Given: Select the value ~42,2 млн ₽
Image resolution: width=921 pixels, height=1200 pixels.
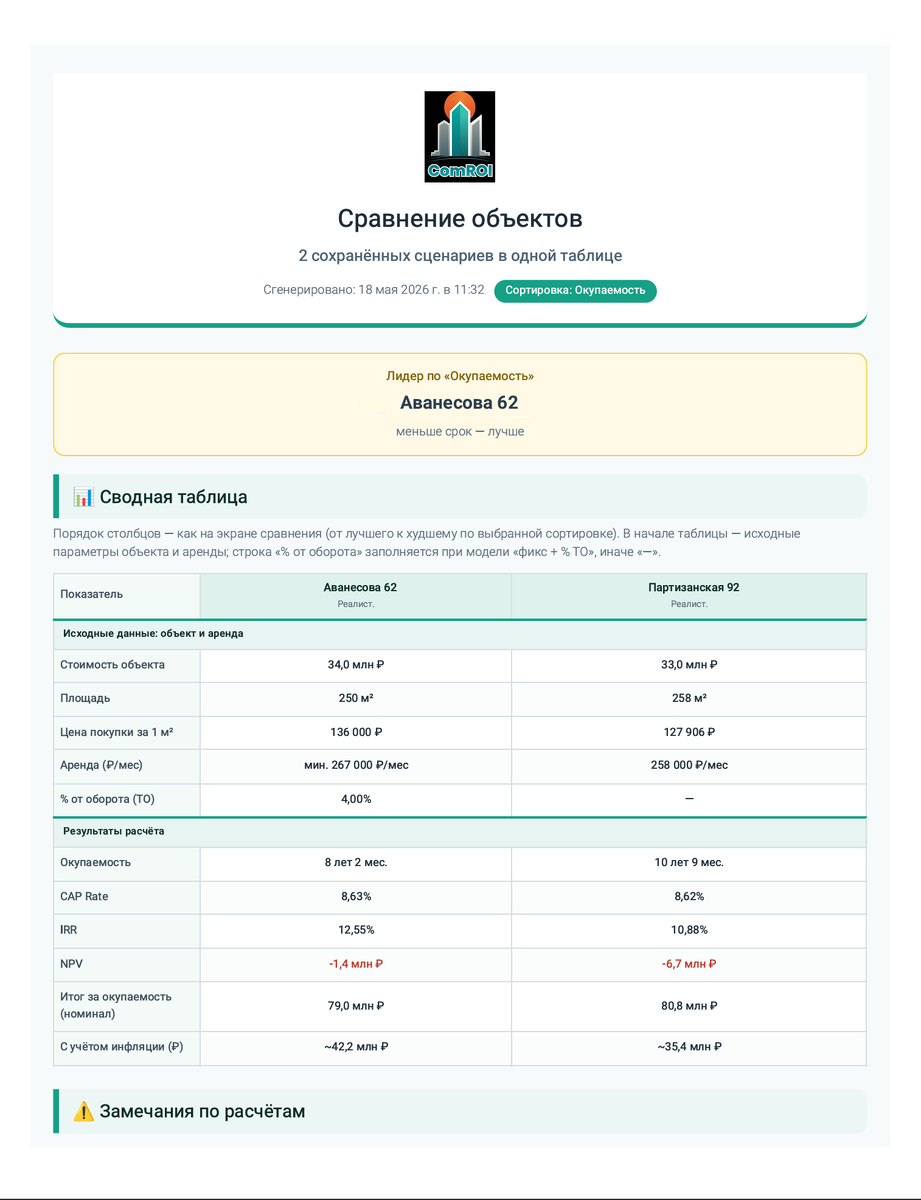Looking at the screenshot, I should pos(356,1047).
